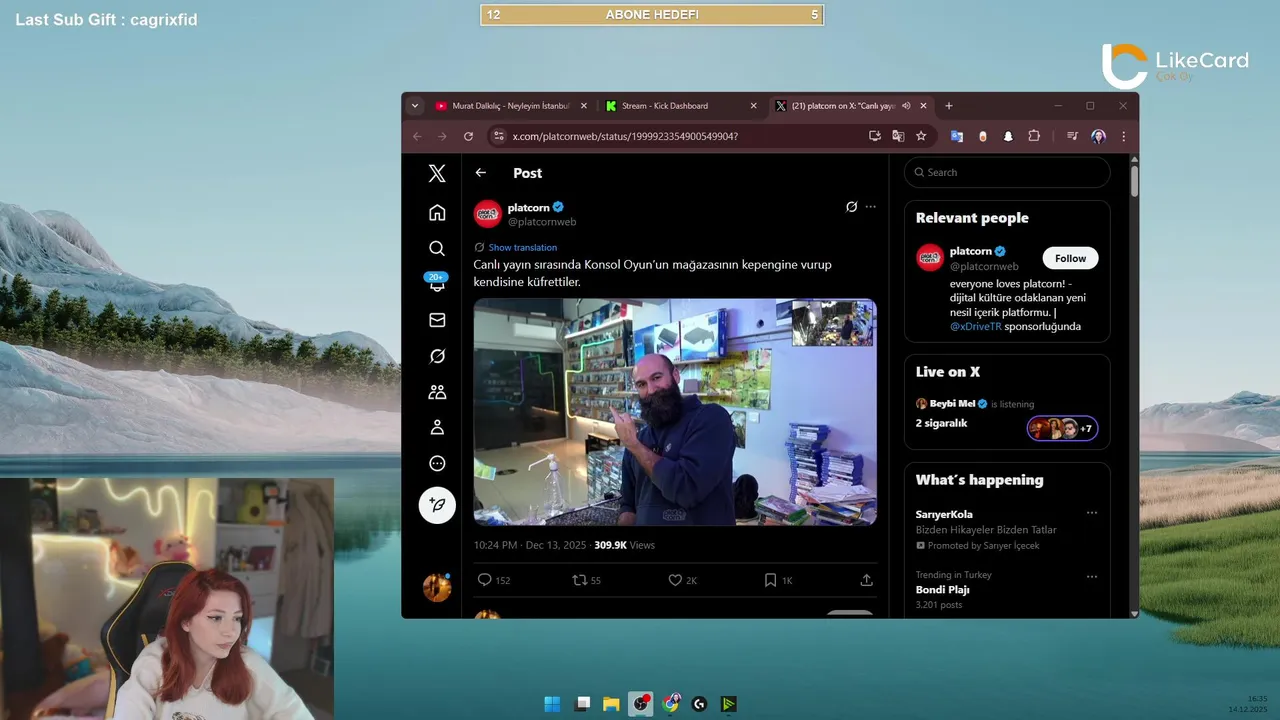Click the post timestamp 10:24 PM

click(x=531, y=545)
